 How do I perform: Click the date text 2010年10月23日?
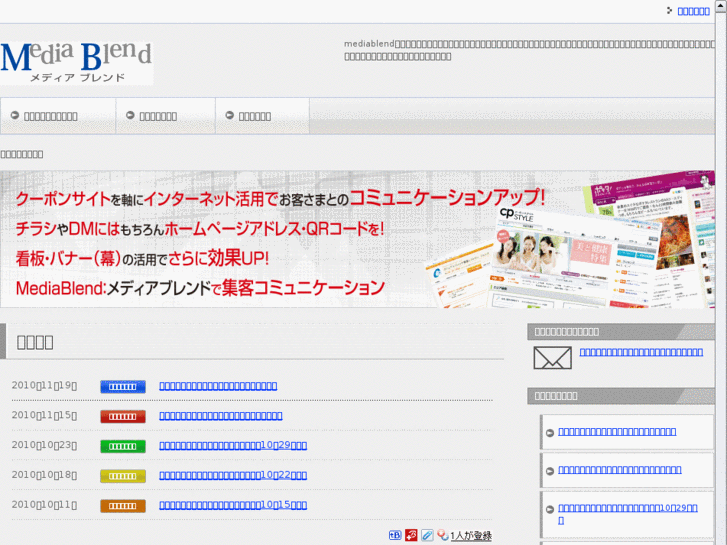[x=45, y=445]
